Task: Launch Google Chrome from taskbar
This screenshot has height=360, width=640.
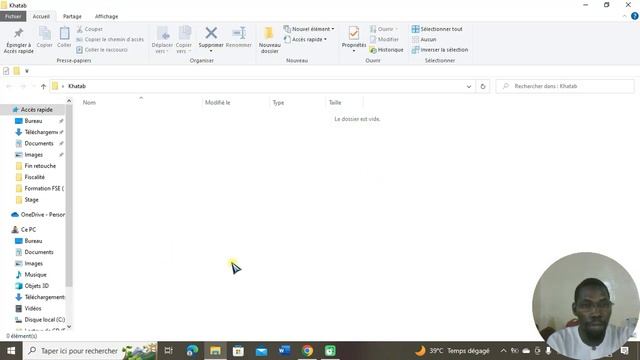Action: [x=307, y=351]
